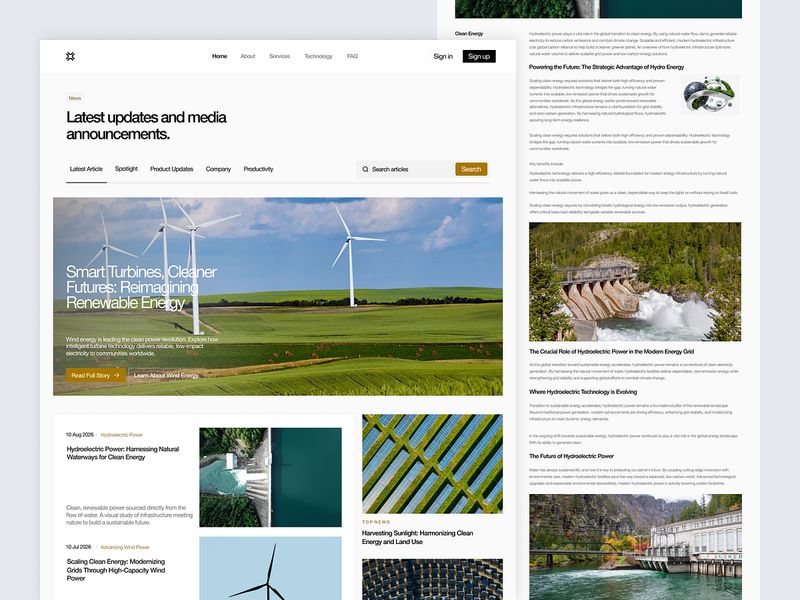Switch to the Spotlight tab
The height and width of the screenshot is (600, 800).
[x=126, y=169]
